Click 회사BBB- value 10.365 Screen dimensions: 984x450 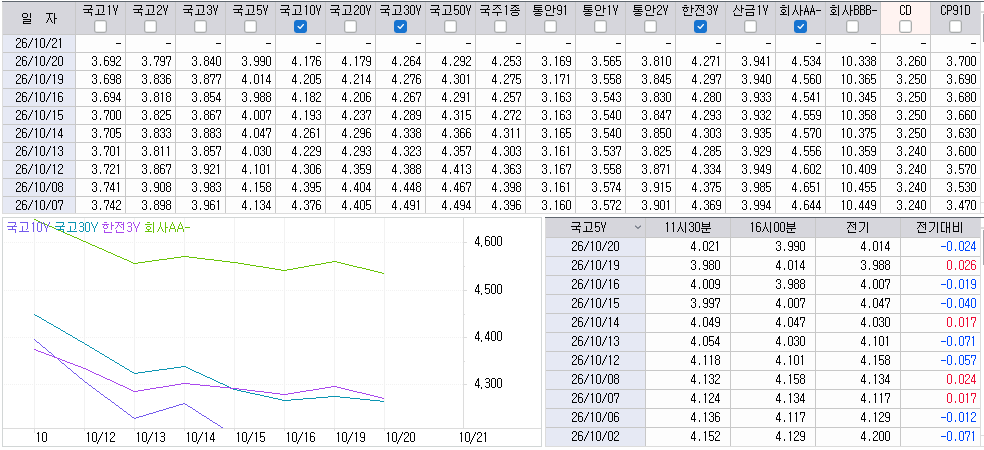click(857, 79)
